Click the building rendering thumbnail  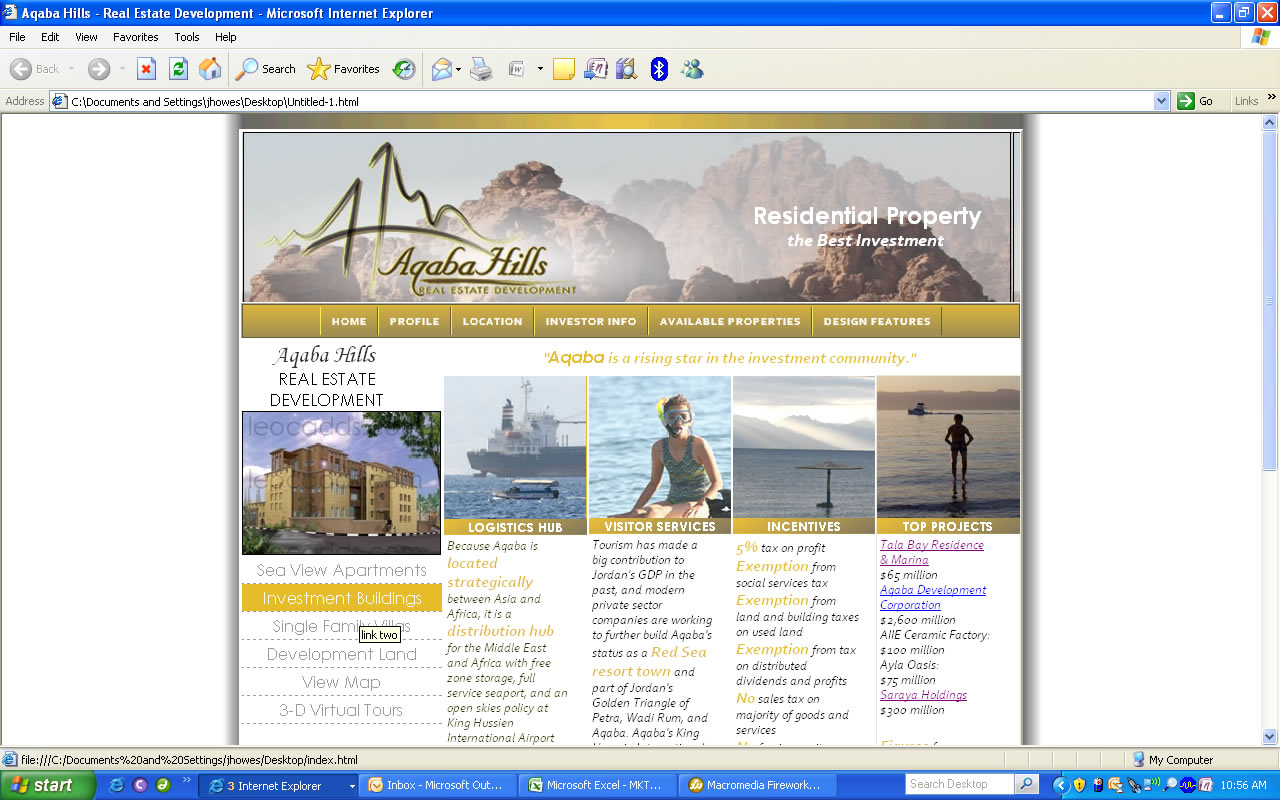[341, 483]
